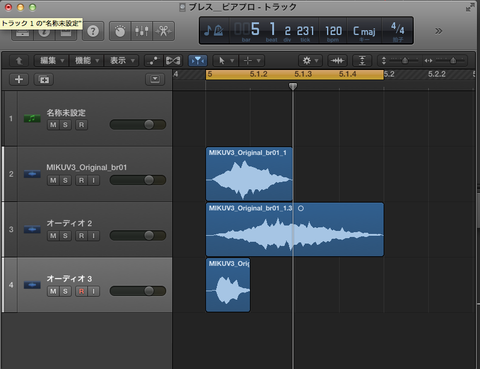Select the MIKUV3_Original_br01_1.3 audio region
The image size is (480, 369).
(x=295, y=229)
